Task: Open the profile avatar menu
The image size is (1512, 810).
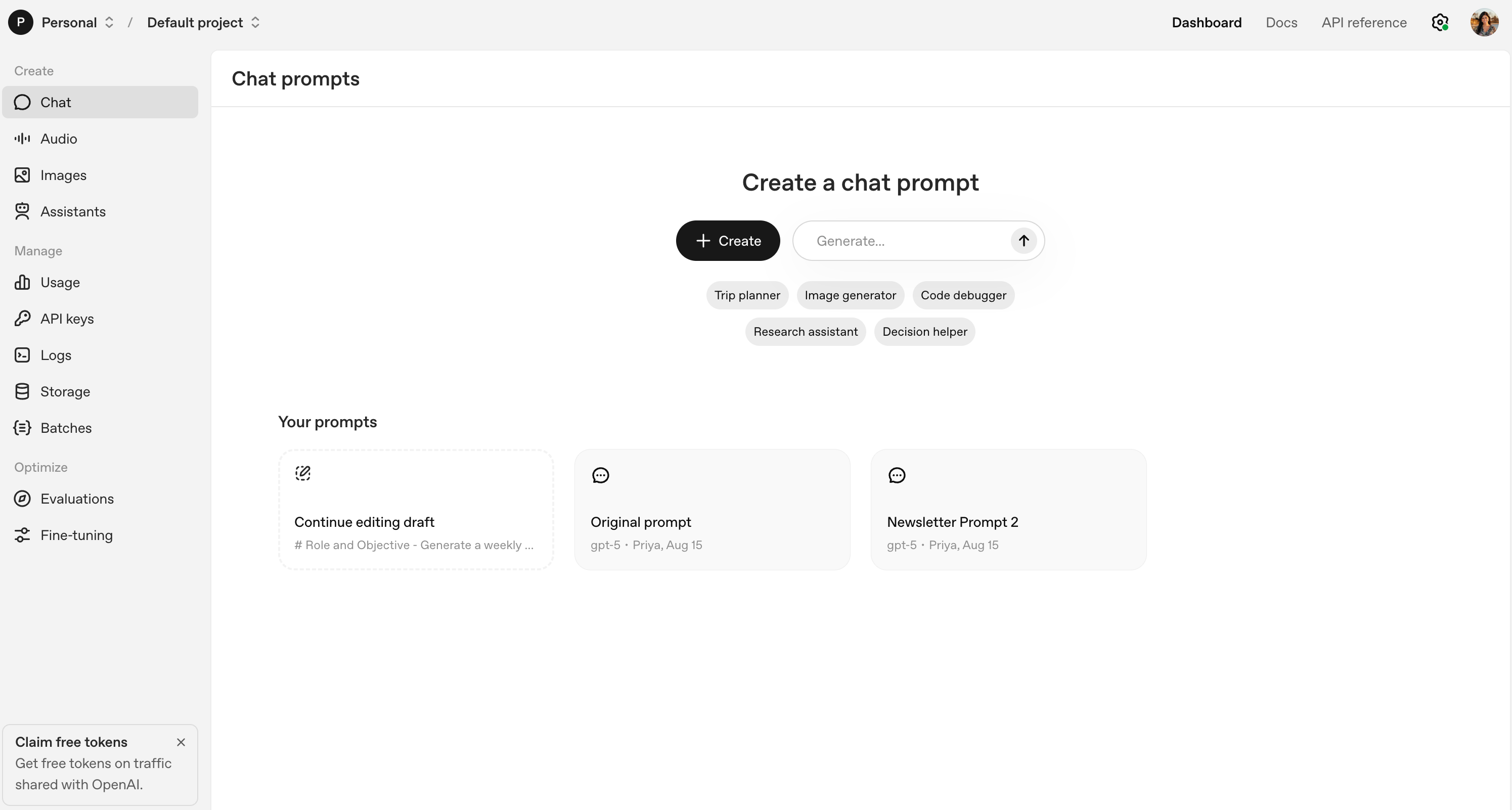Action: coord(1484,22)
